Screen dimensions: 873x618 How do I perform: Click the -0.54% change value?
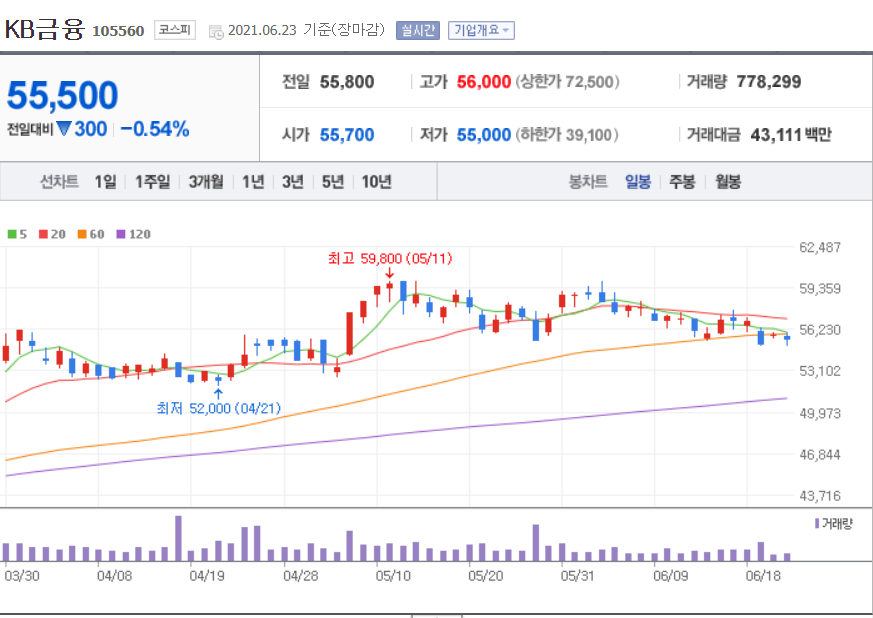pyautogui.click(x=155, y=129)
